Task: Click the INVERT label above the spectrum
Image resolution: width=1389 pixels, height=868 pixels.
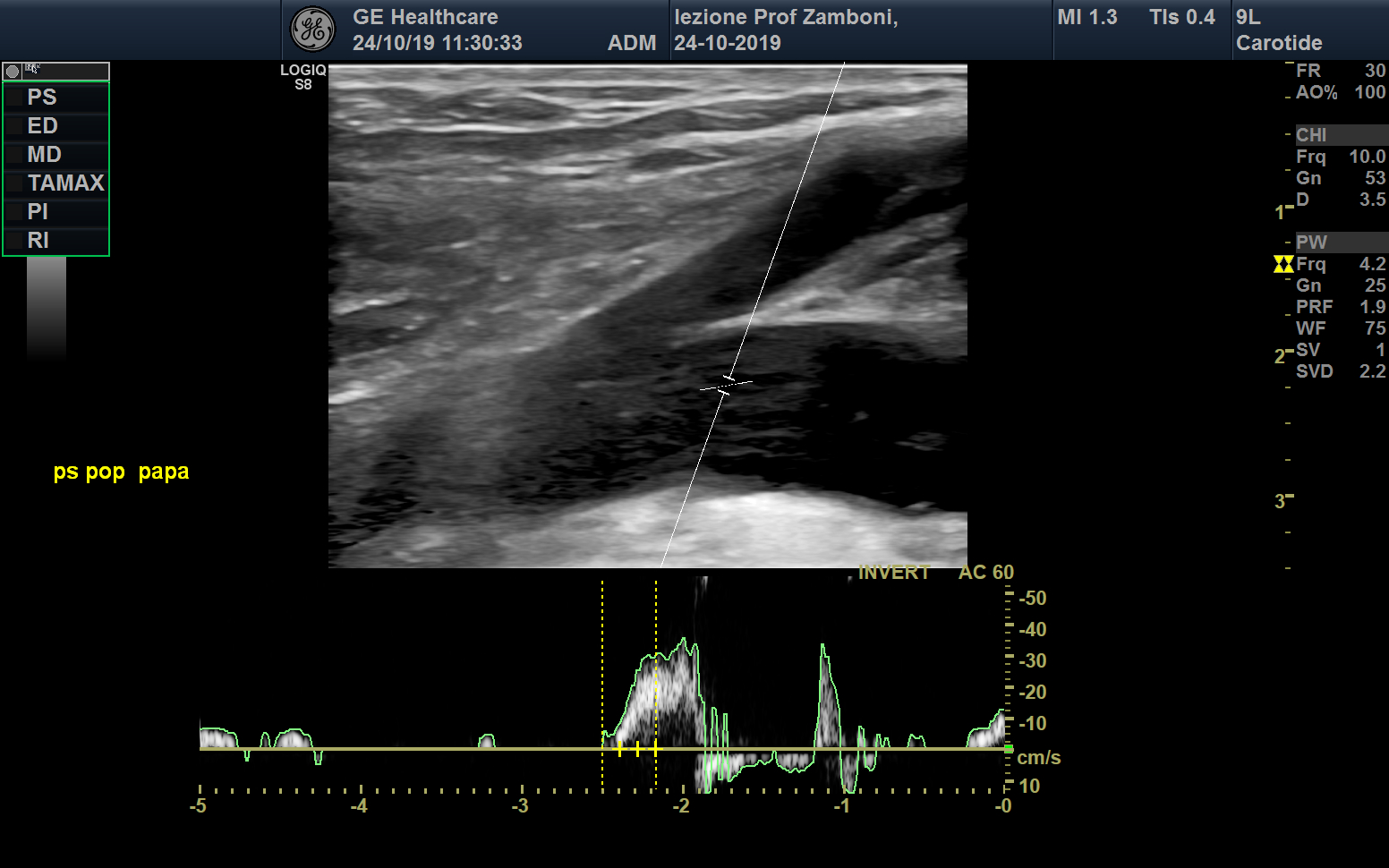Action: pos(893,573)
